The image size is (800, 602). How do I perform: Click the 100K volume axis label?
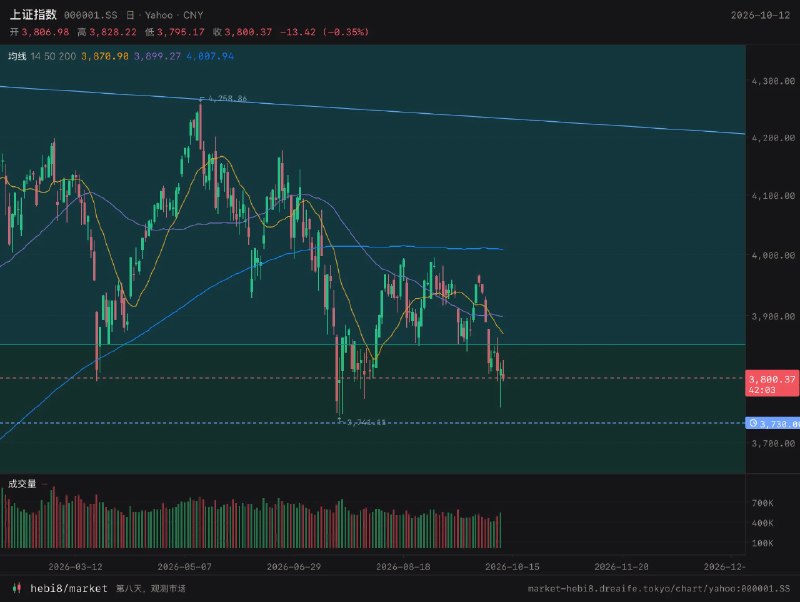762,543
